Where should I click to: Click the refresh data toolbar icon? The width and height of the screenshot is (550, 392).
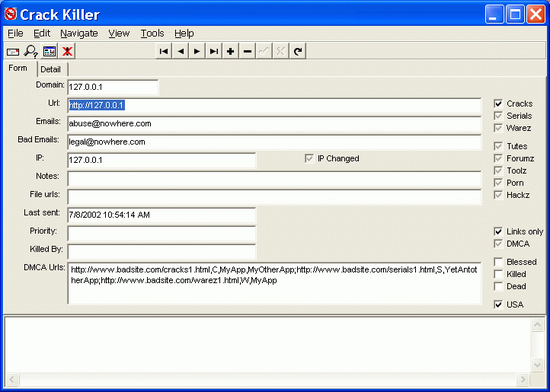[298, 51]
